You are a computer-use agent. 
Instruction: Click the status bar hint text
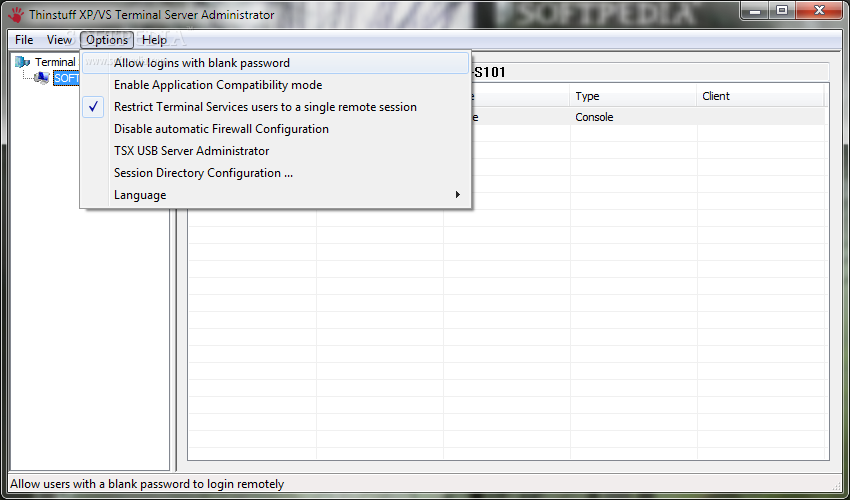[147, 484]
